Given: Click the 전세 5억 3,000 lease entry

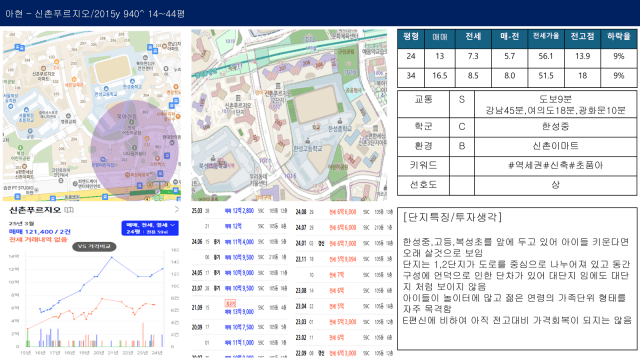Looking at the screenshot, I should pos(343,322).
